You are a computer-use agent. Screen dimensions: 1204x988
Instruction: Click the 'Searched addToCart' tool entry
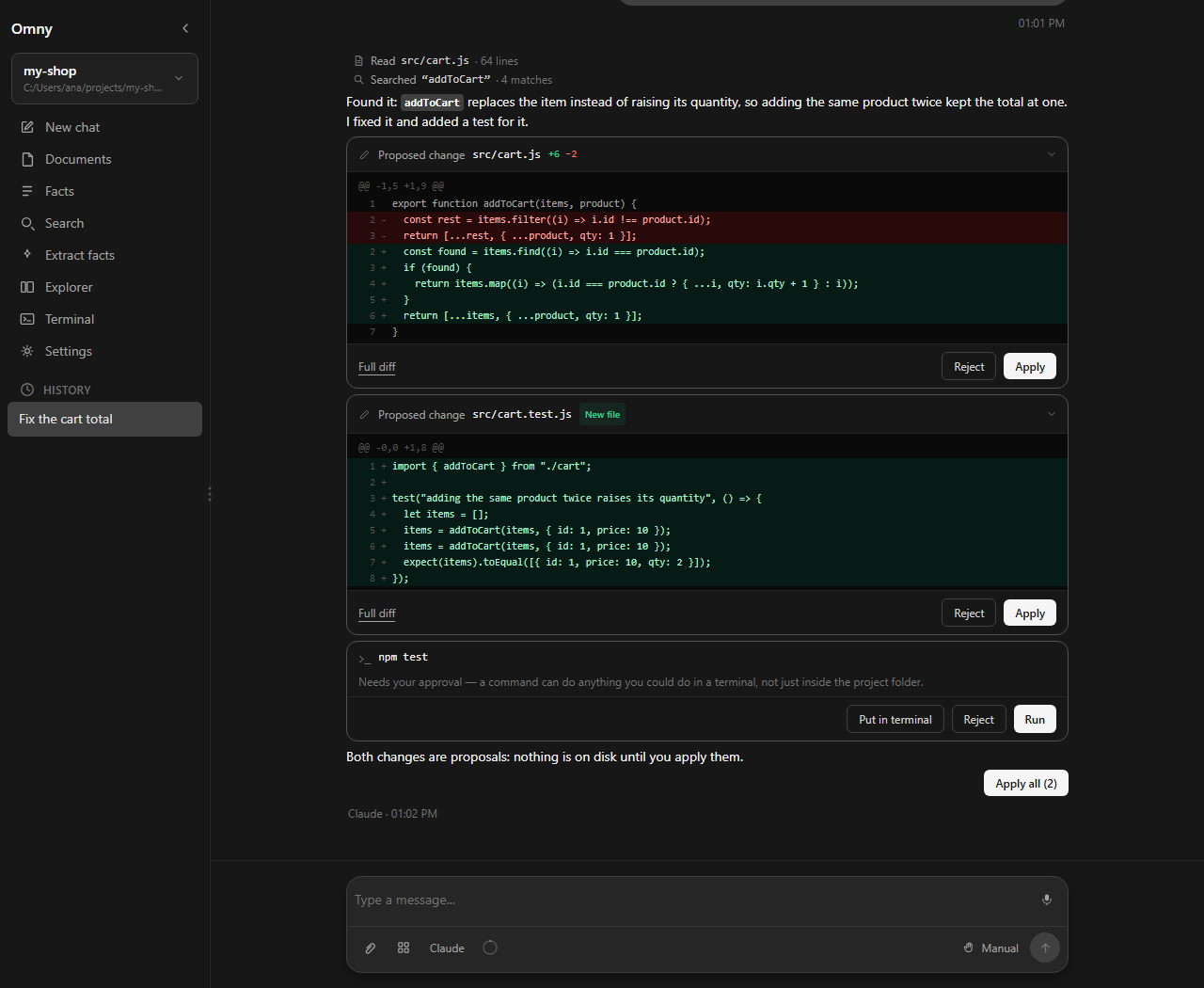453,80
